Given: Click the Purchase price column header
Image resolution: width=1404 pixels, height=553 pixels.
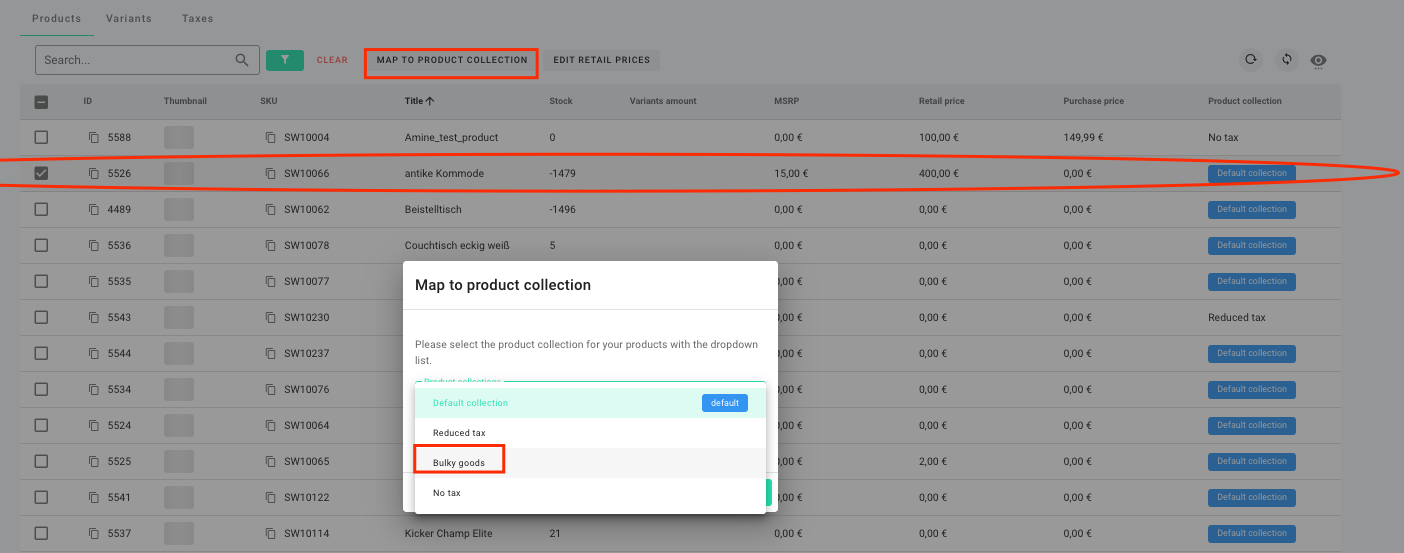Looking at the screenshot, I should click(x=1093, y=101).
